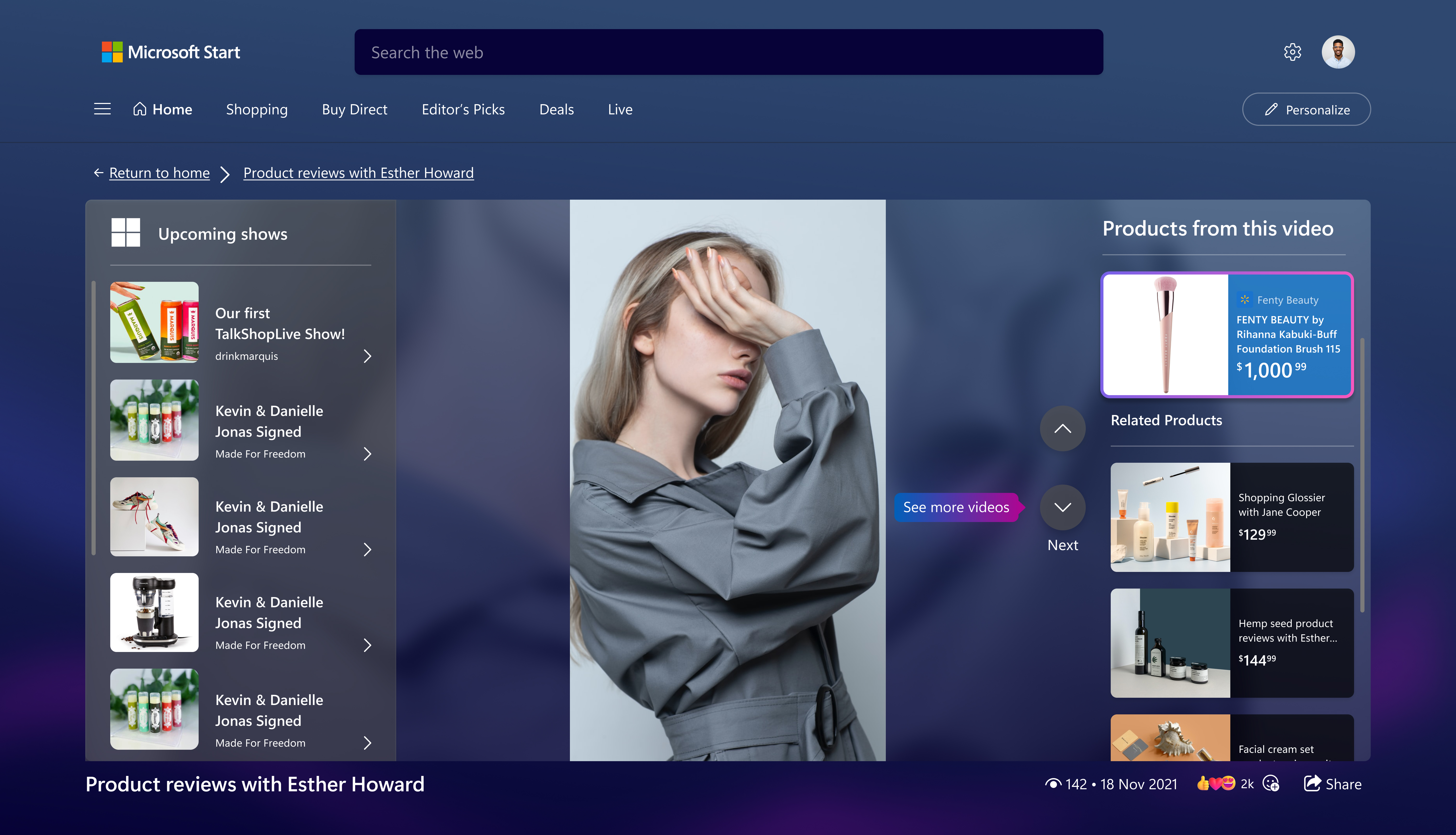Click the Home house icon
Screen dimensions: 1456x835
click(140, 109)
